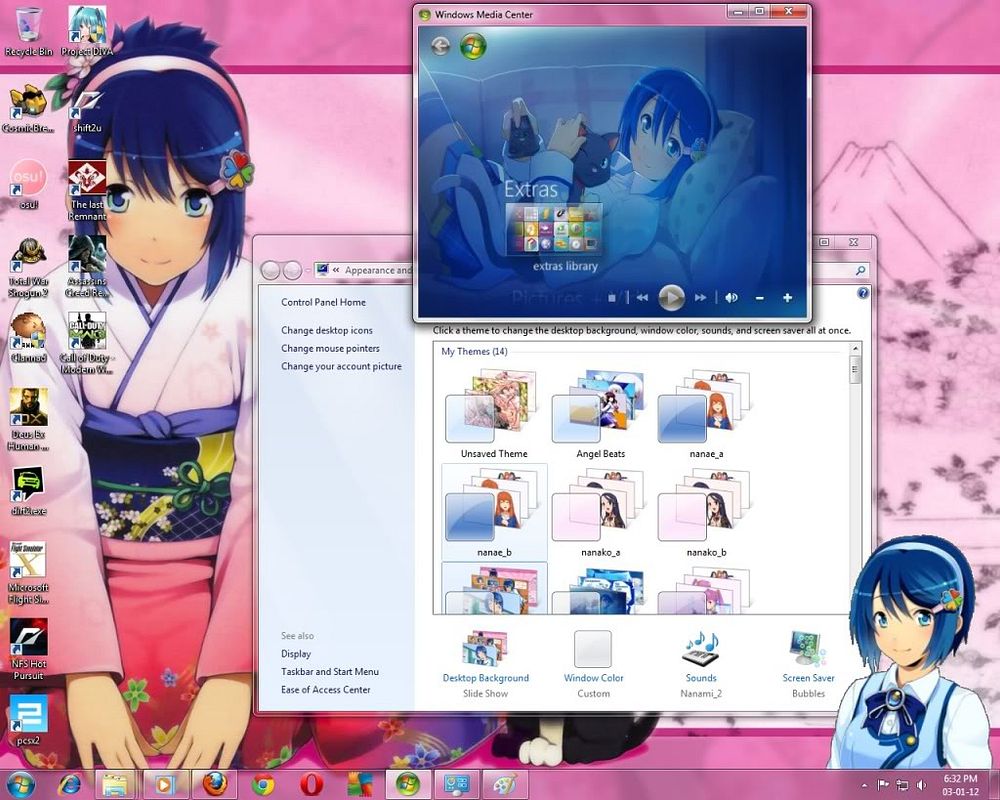Select the pcsx2 desktop shortcut

tap(28, 721)
